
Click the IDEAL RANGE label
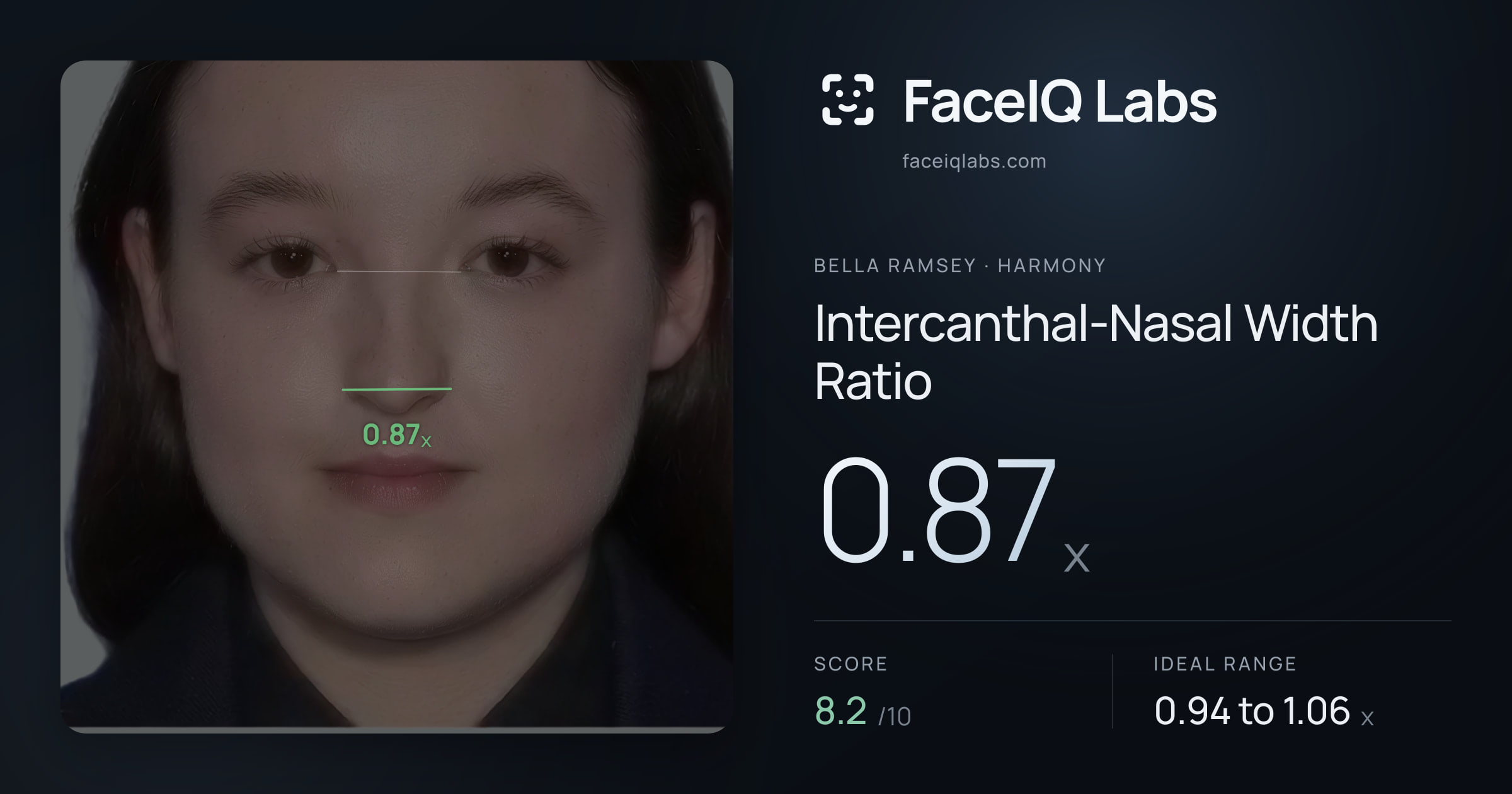1225,664
